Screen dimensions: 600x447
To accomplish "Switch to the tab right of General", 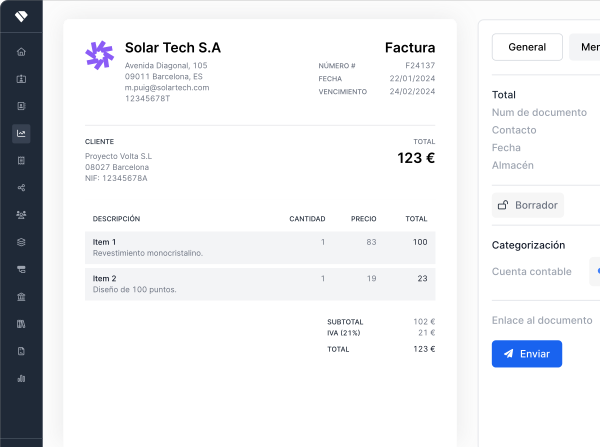I will (x=585, y=47).
